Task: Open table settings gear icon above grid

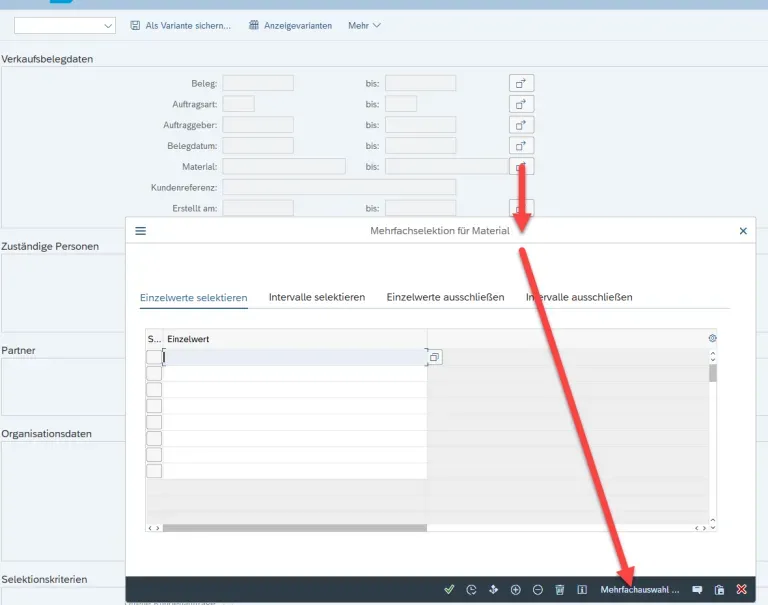Action: (712, 339)
